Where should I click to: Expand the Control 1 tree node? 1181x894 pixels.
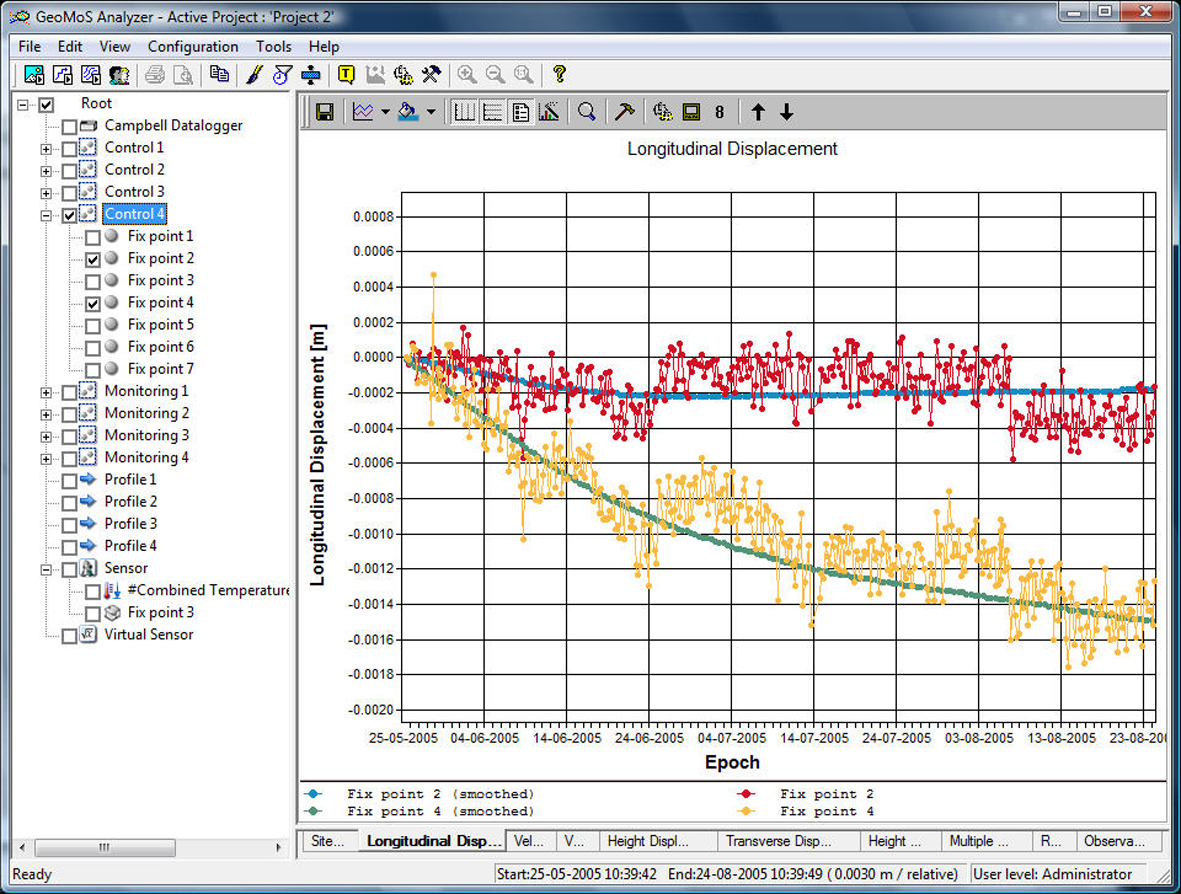pyautogui.click(x=46, y=149)
